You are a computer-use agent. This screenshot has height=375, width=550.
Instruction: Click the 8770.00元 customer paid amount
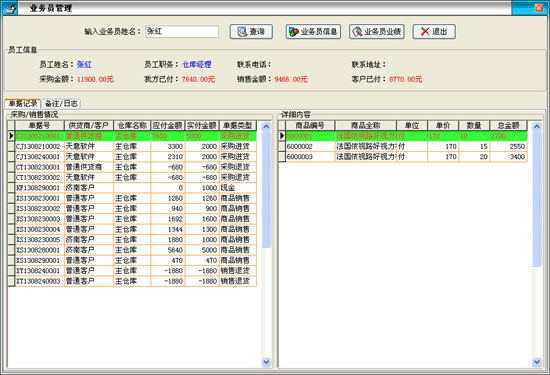click(x=405, y=79)
